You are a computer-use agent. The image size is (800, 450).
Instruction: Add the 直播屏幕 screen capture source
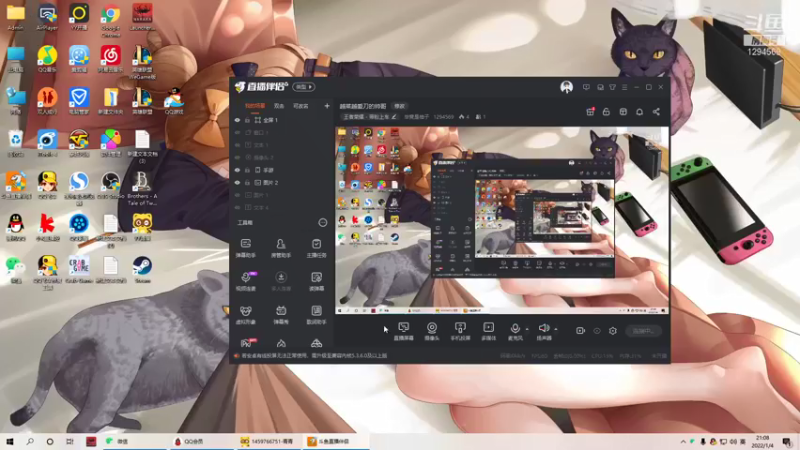point(404,331)
